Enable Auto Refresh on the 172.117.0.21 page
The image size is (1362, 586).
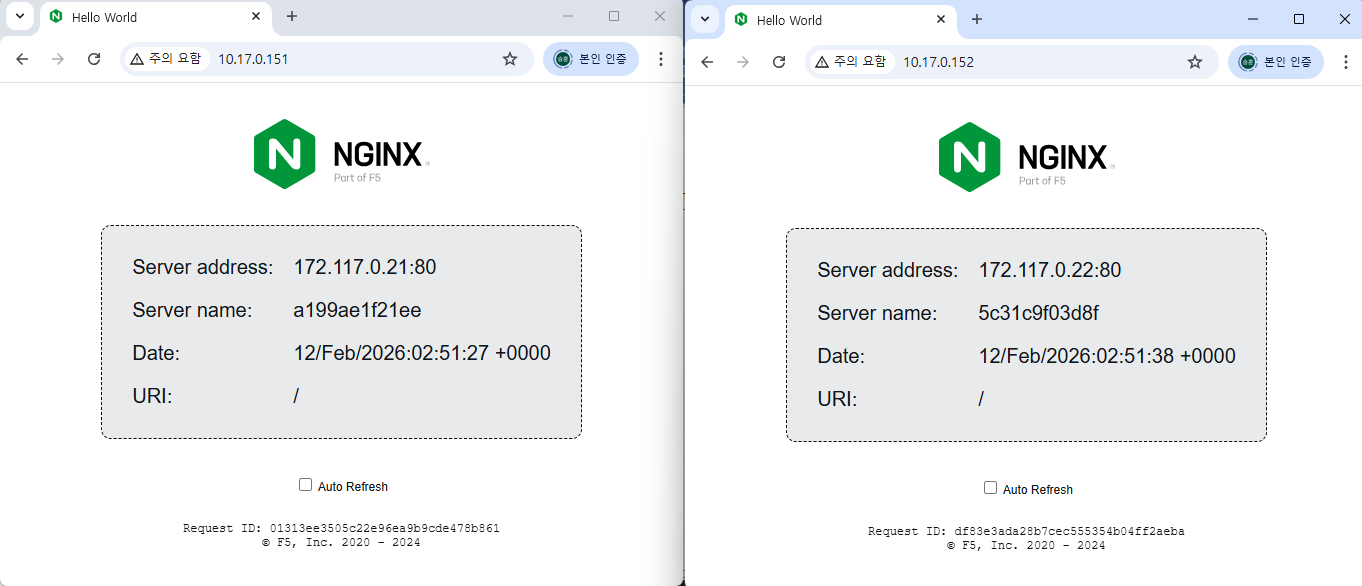click(306, 485)
